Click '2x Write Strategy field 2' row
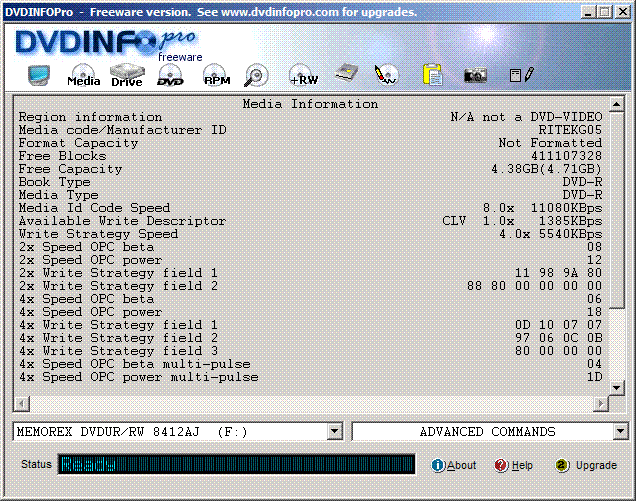This screenshot has height=501, width=636. [310, 286]
